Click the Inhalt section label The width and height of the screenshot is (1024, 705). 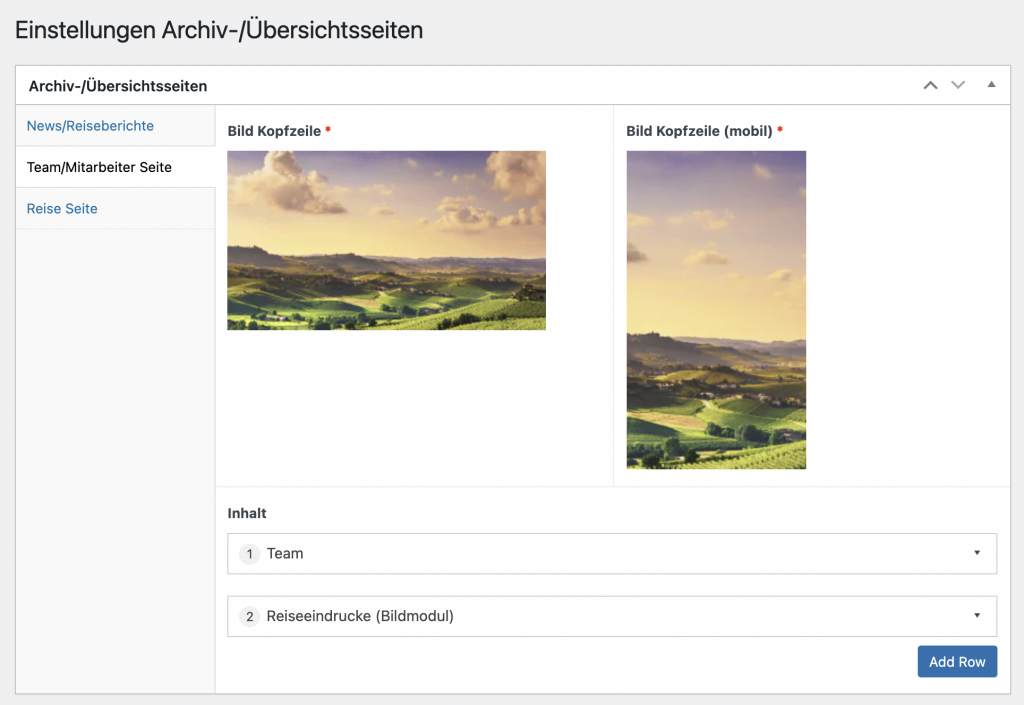pyautogui.click(x=247, y=514)
